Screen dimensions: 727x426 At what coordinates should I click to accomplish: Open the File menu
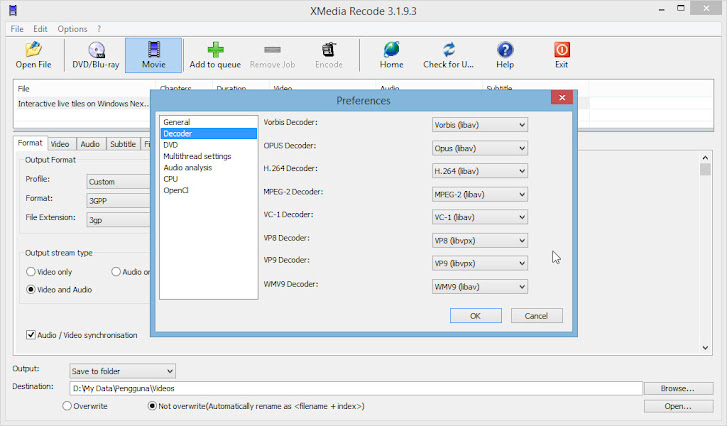pos(17,29)
